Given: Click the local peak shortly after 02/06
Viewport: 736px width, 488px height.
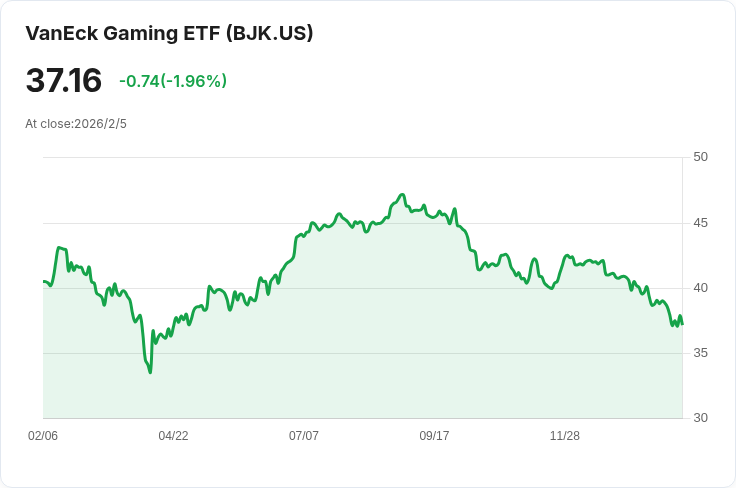Looking at the screenshot, I should point(59,247).
